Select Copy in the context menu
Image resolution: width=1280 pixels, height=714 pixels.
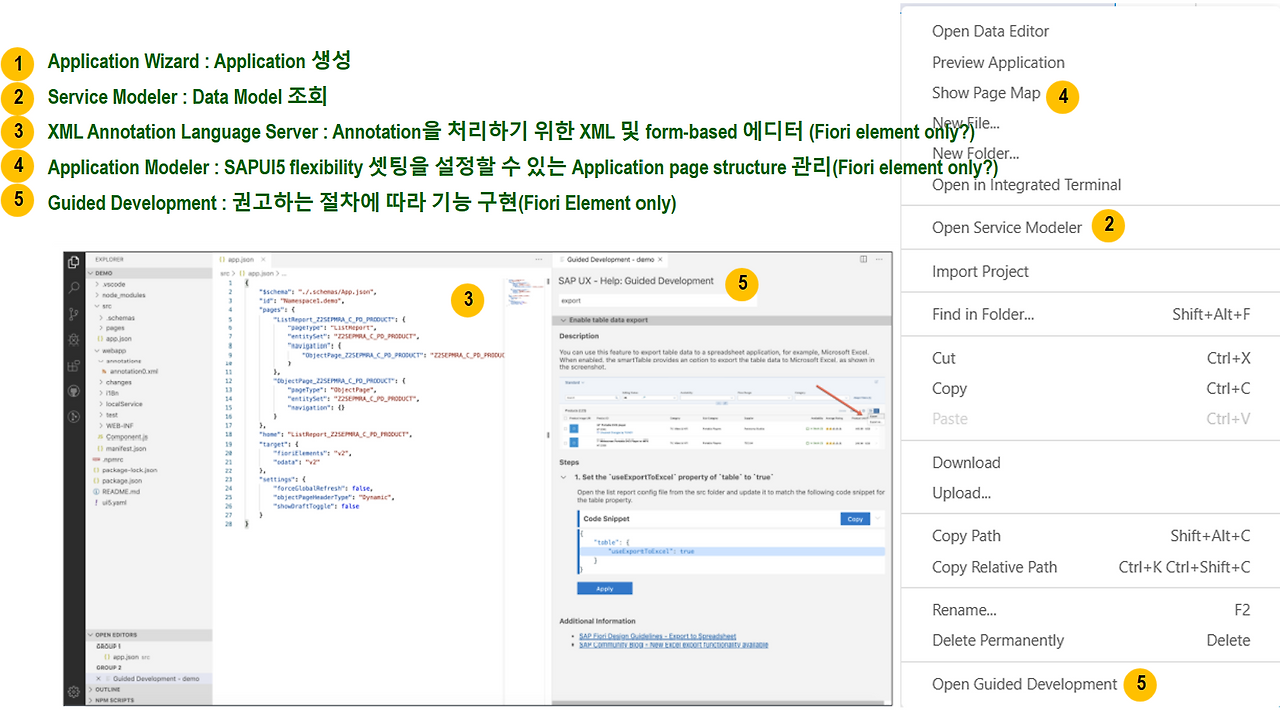[949, 388]
